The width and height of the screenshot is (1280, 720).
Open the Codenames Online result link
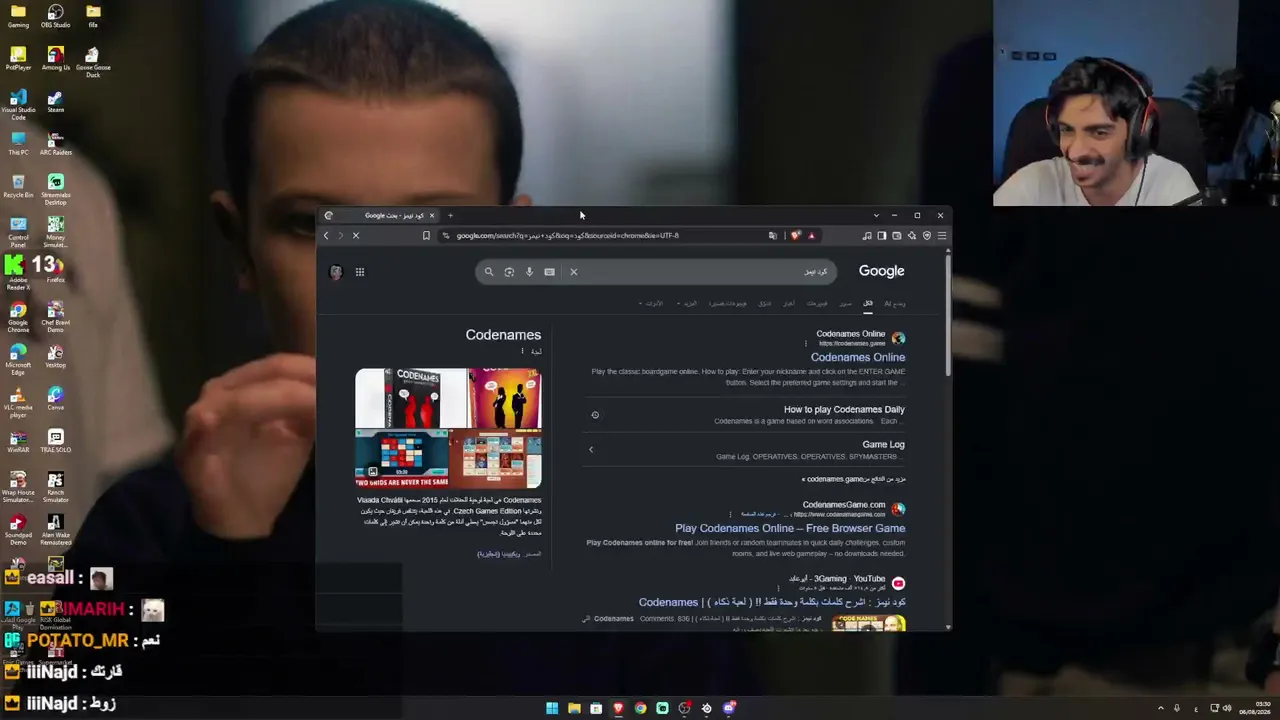[x=858, y=357]
